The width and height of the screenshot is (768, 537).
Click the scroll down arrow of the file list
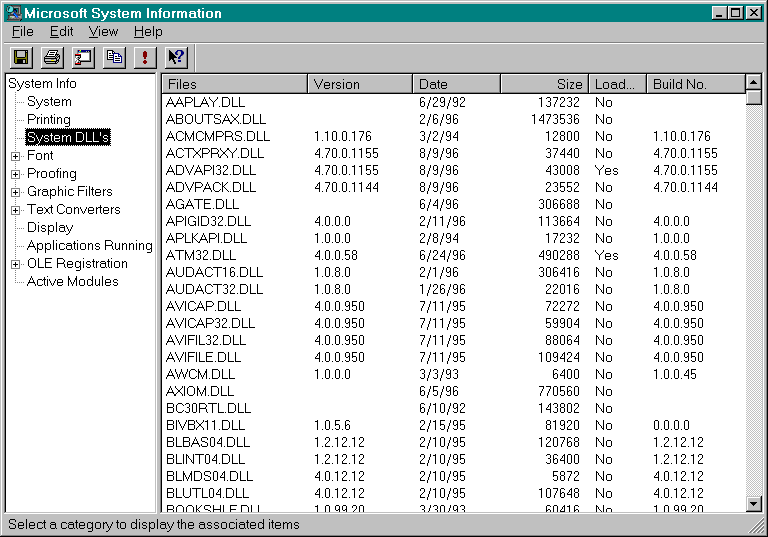pyautogui.click(x=754, y=503)
